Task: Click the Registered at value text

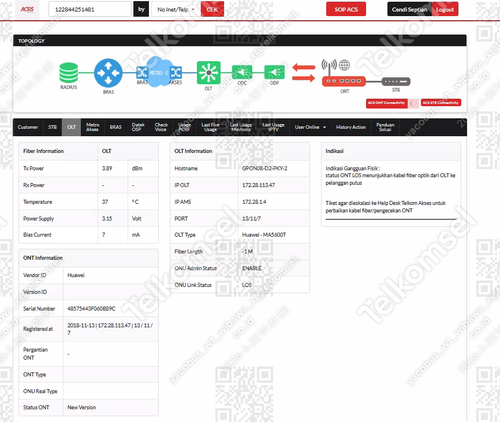Action: (x=110, y=329)
